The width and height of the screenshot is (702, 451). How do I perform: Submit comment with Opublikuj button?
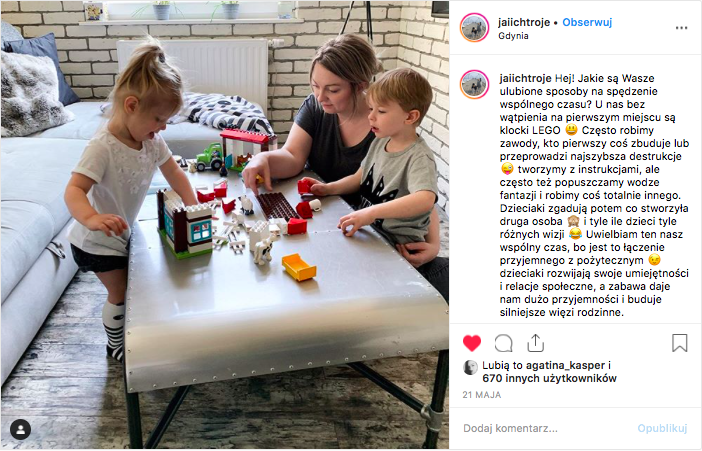click(x=662, y=429)
